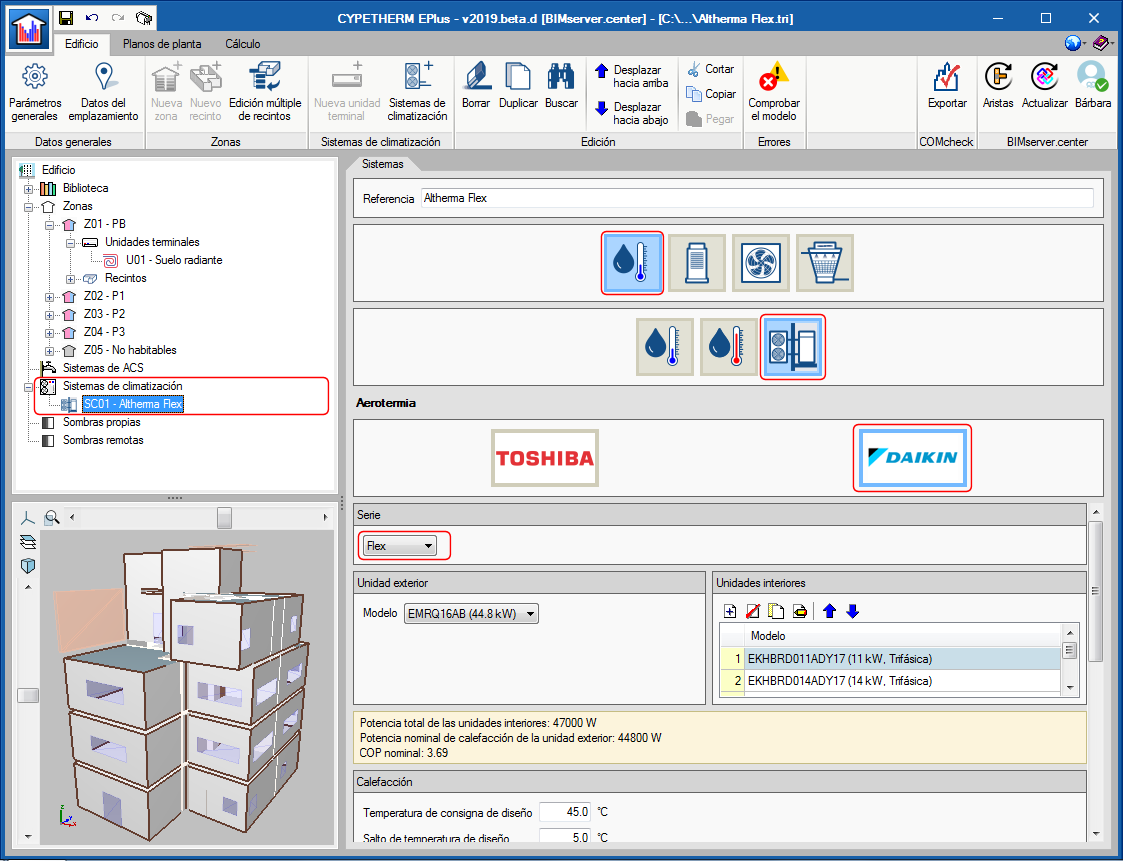Screen dimensions: 1123x861
Task: Move the indoor unit down with blue arrow
Action: (852, 611)
